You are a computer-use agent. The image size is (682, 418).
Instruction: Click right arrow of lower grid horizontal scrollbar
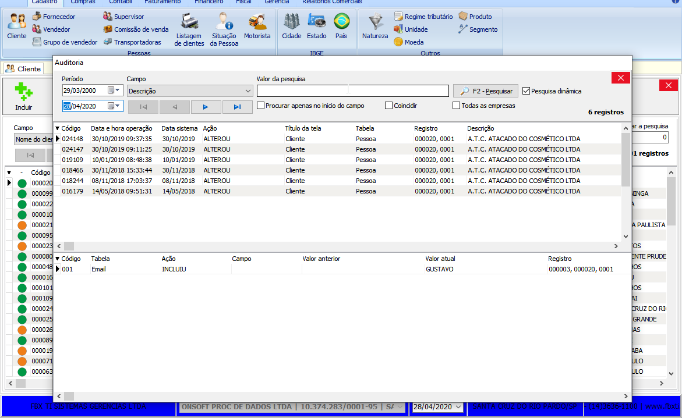pos(626,396)
